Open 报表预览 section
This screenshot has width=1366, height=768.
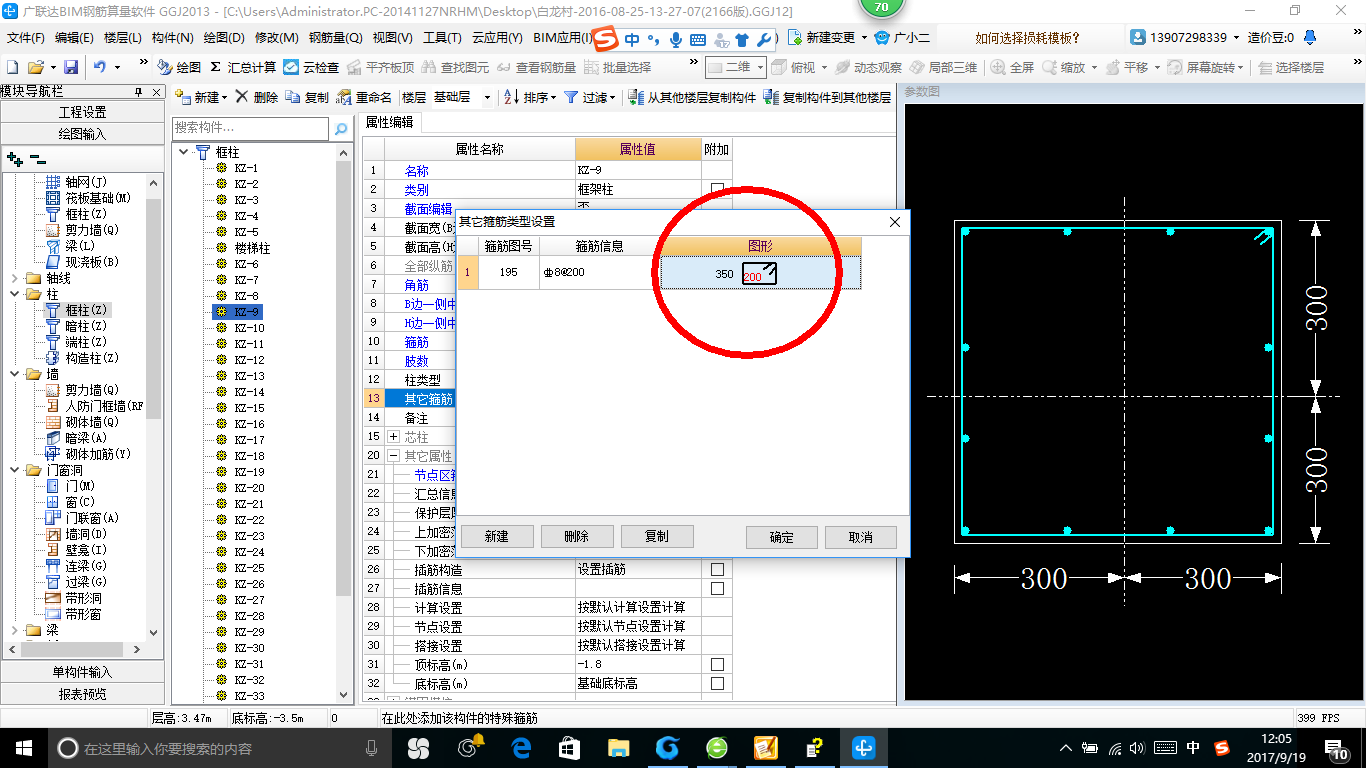pos(82,693)
